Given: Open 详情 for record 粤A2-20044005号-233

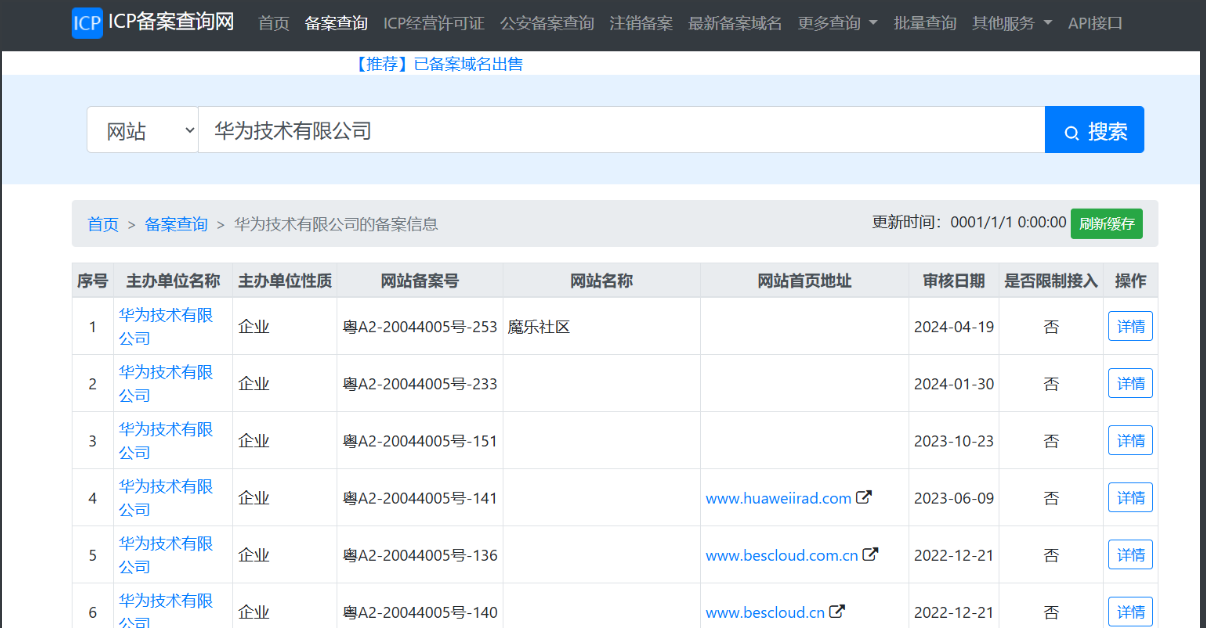Looking at the screenshot, I should click(1130, 383).
